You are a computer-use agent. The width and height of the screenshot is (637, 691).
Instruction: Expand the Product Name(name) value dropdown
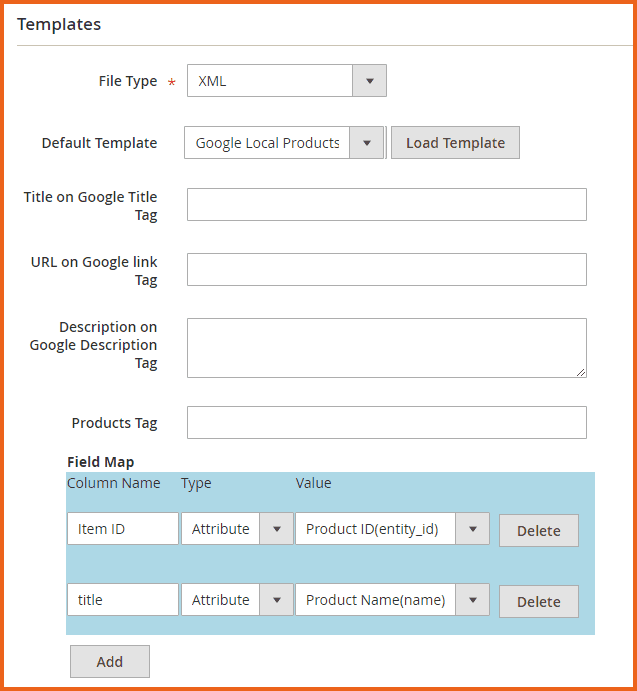pyautogui.click(x=392, y=600)
